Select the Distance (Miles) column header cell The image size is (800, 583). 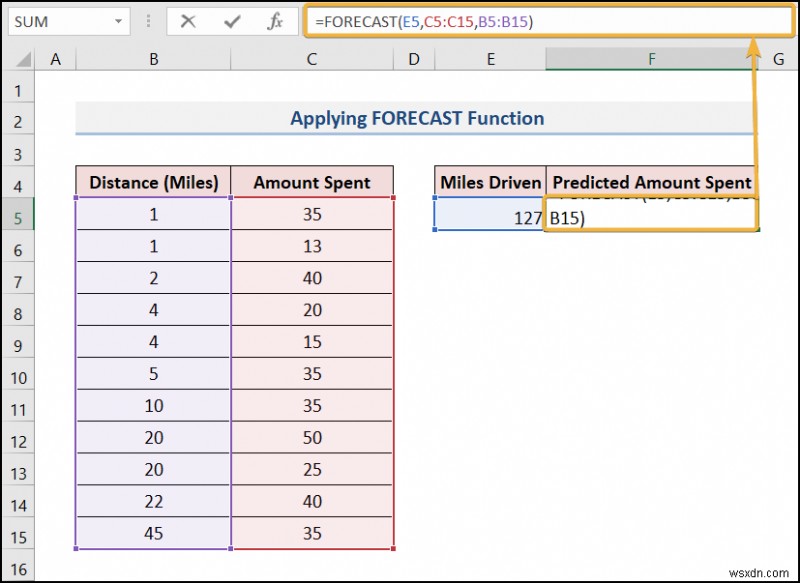[152, 183]
